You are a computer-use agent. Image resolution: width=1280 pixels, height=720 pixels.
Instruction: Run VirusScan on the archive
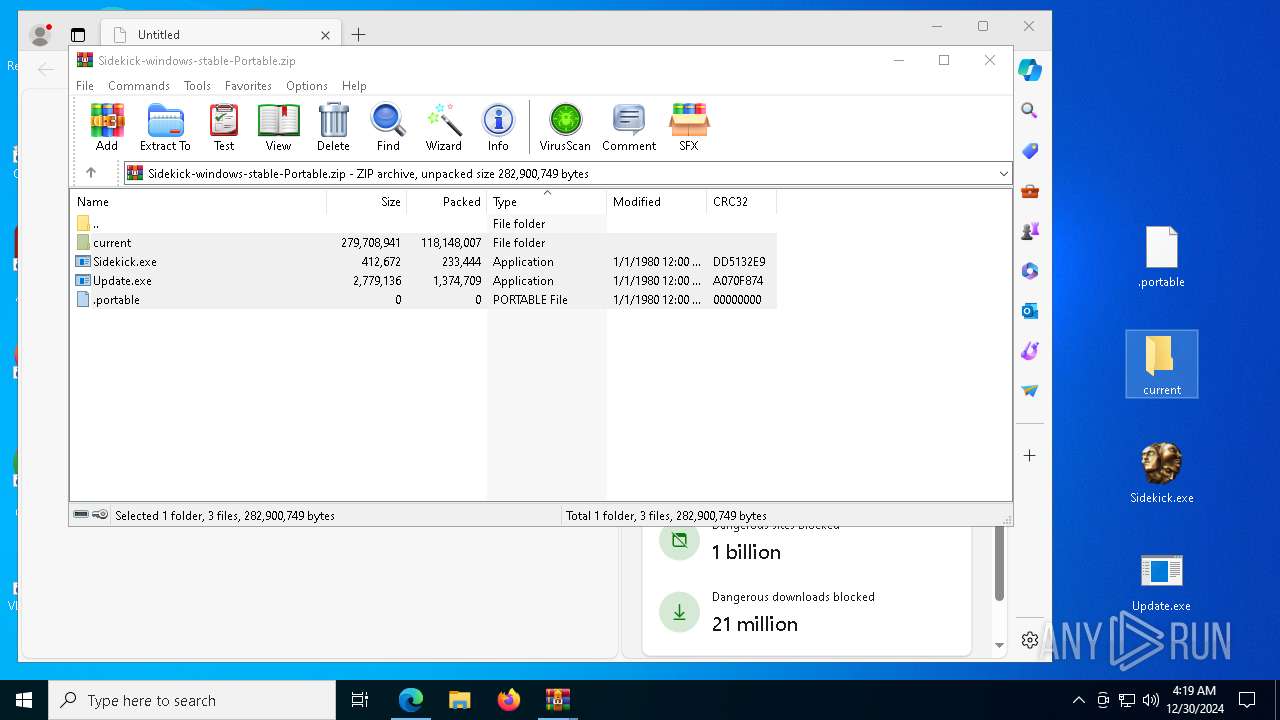click(x=565, y=127)
